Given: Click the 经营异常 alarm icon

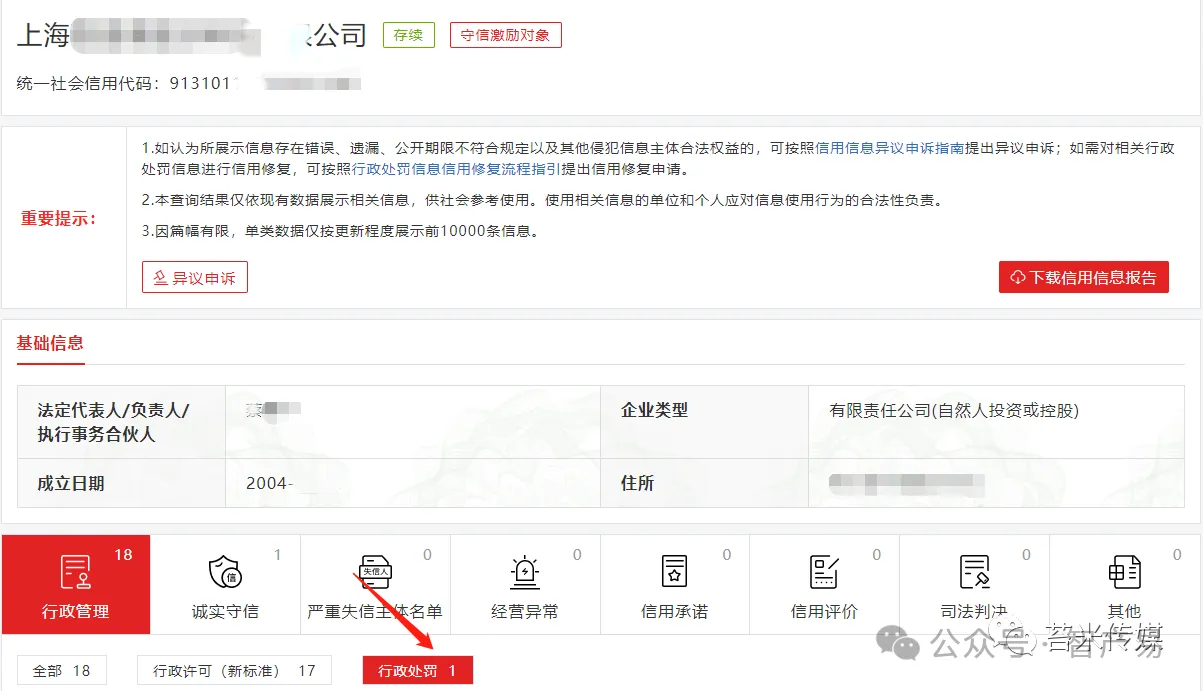Looking at the screenshot, I should 525,572.
